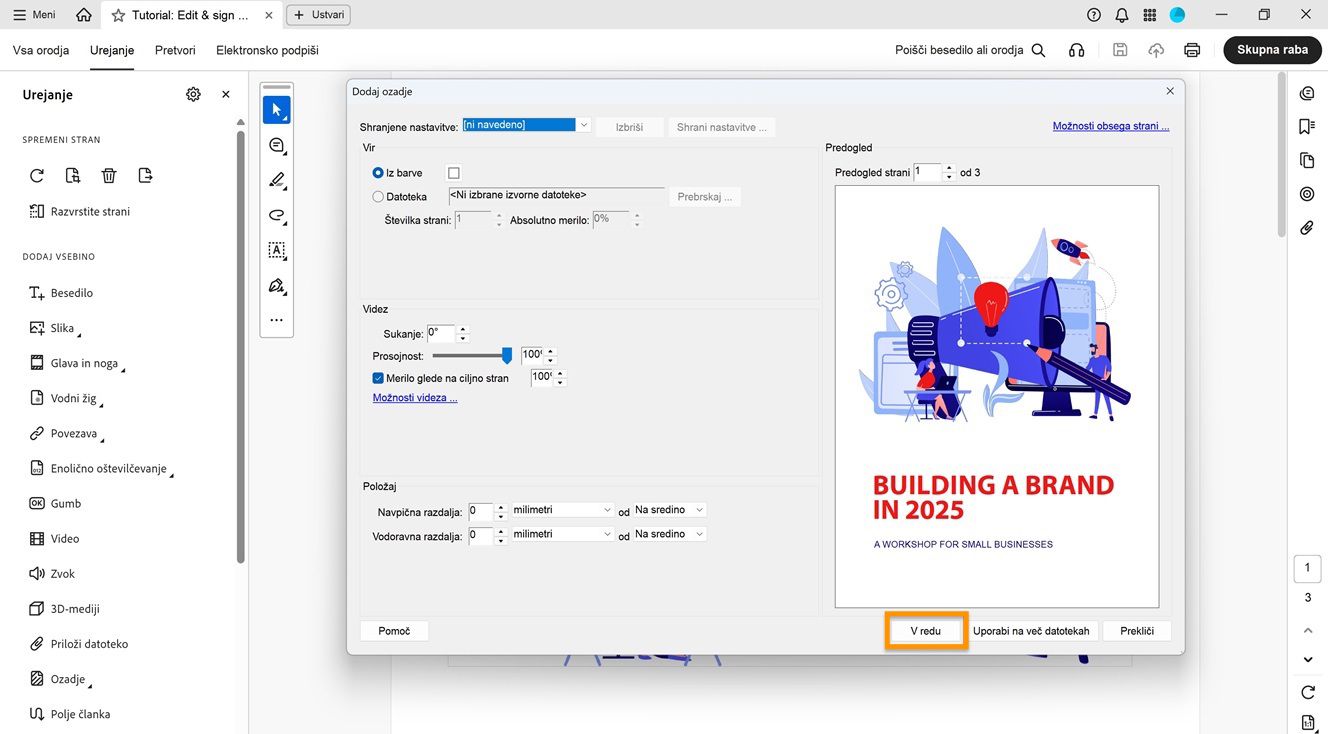Open the attachments paperclip icon
Viewport: 1328px width, 734px height.
coord(1307,228)
